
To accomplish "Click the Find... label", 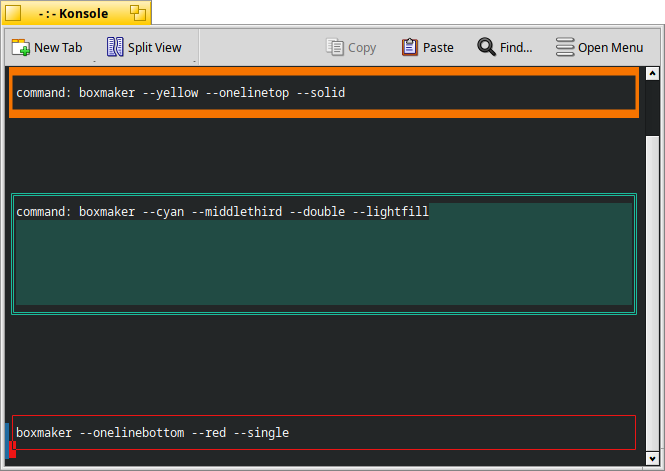I will (516, 47).
